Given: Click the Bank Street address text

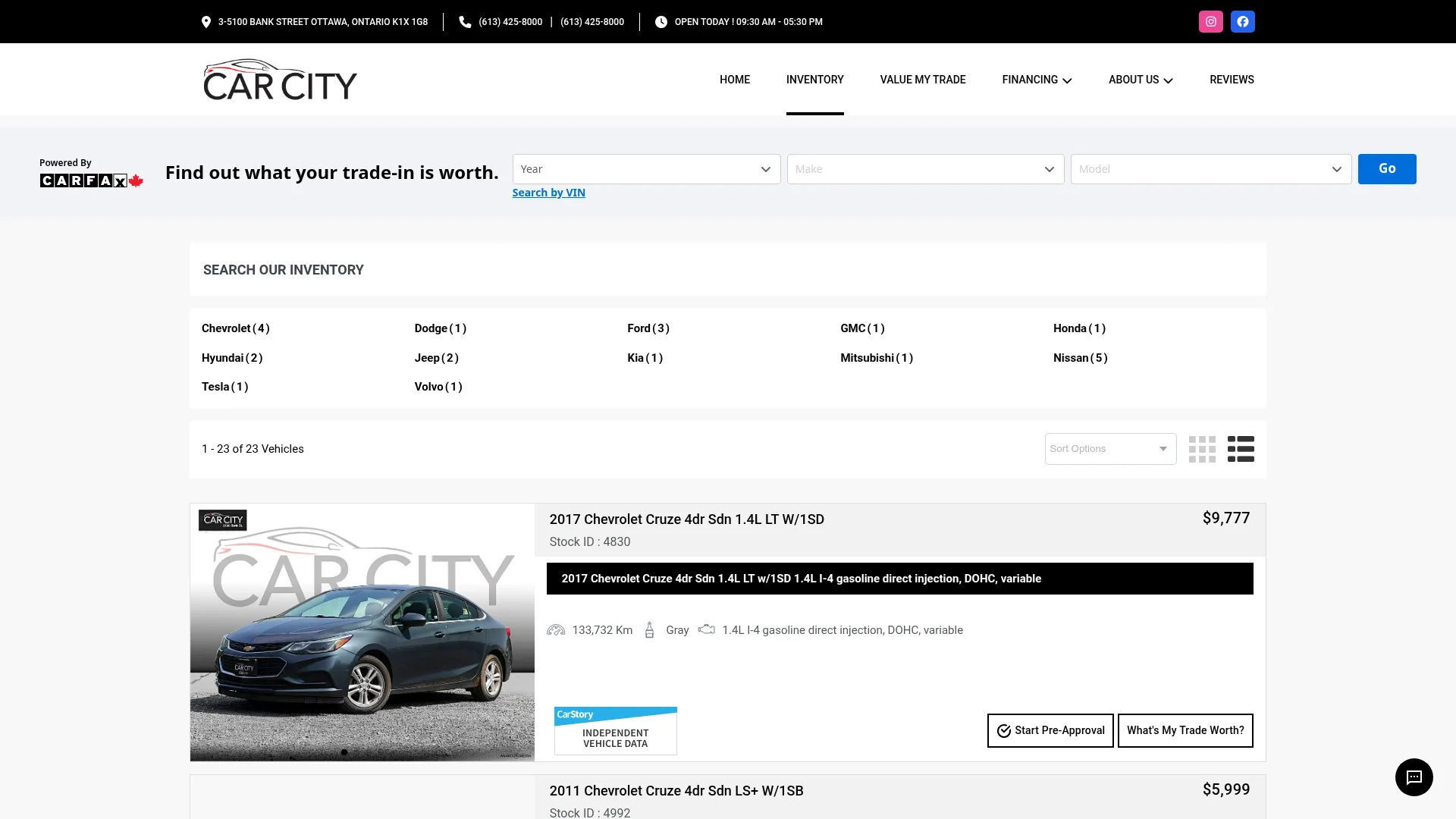Looking at the screenshot, I should pyautogui.click(x=323, y=22).
